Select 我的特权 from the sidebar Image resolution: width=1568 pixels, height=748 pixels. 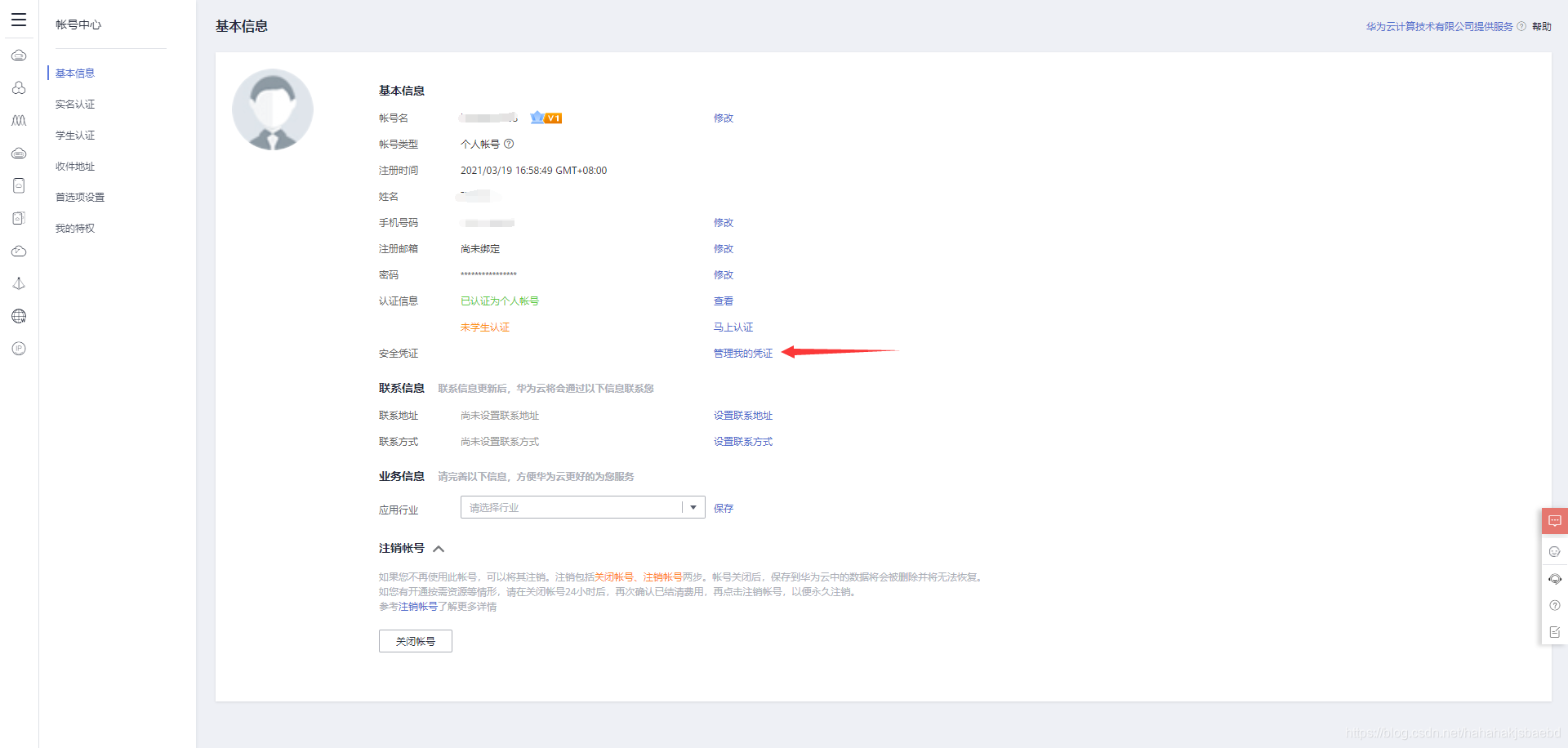pyautogui.click(x=74, y=228)
